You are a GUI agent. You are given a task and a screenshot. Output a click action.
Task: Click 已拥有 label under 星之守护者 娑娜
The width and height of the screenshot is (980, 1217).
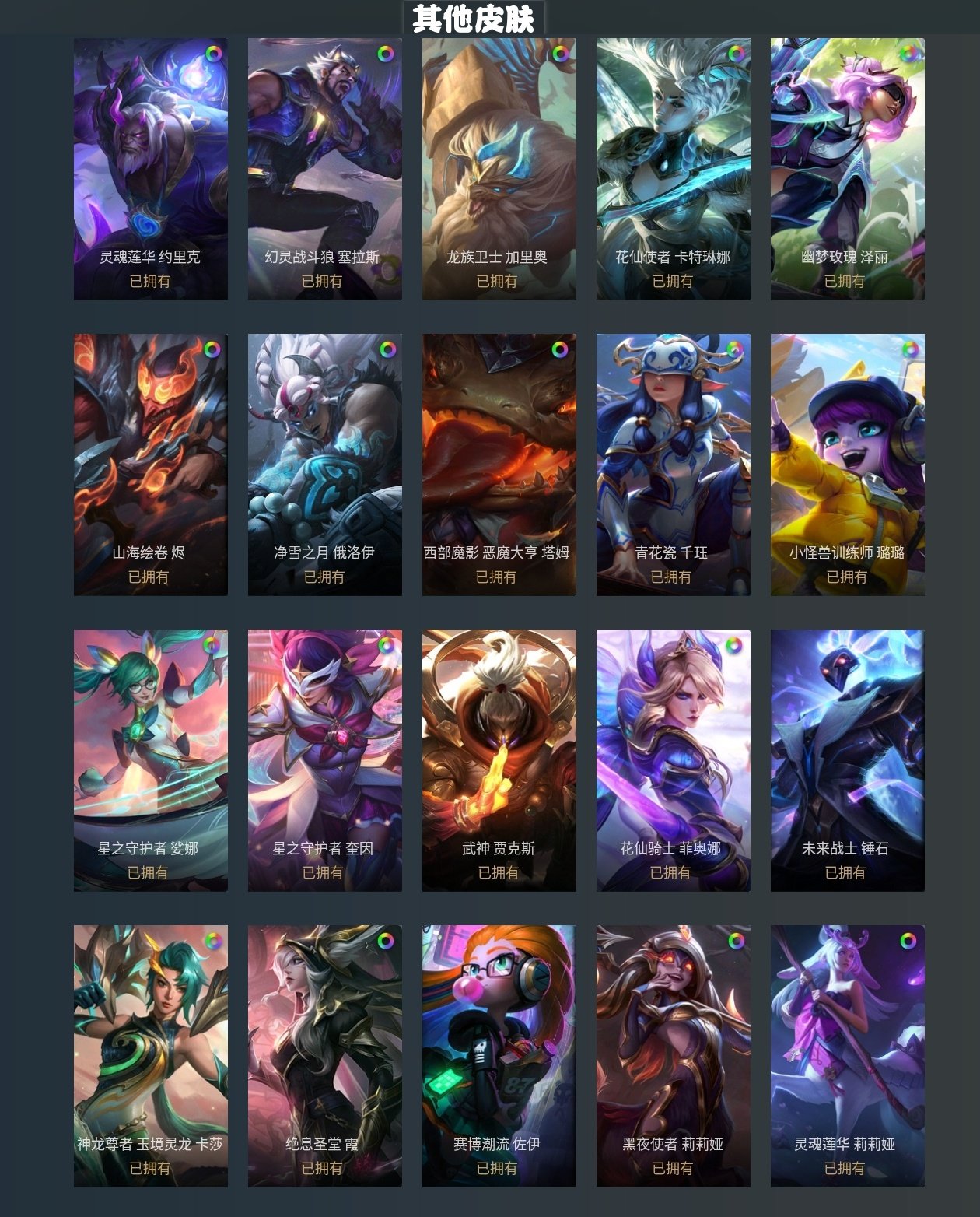click(x=148, y=872)
